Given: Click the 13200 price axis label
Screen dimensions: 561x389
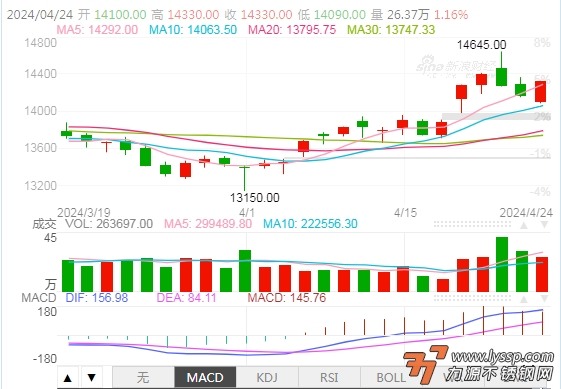Looking at the screenshot, I should click(x=40, y=186).
